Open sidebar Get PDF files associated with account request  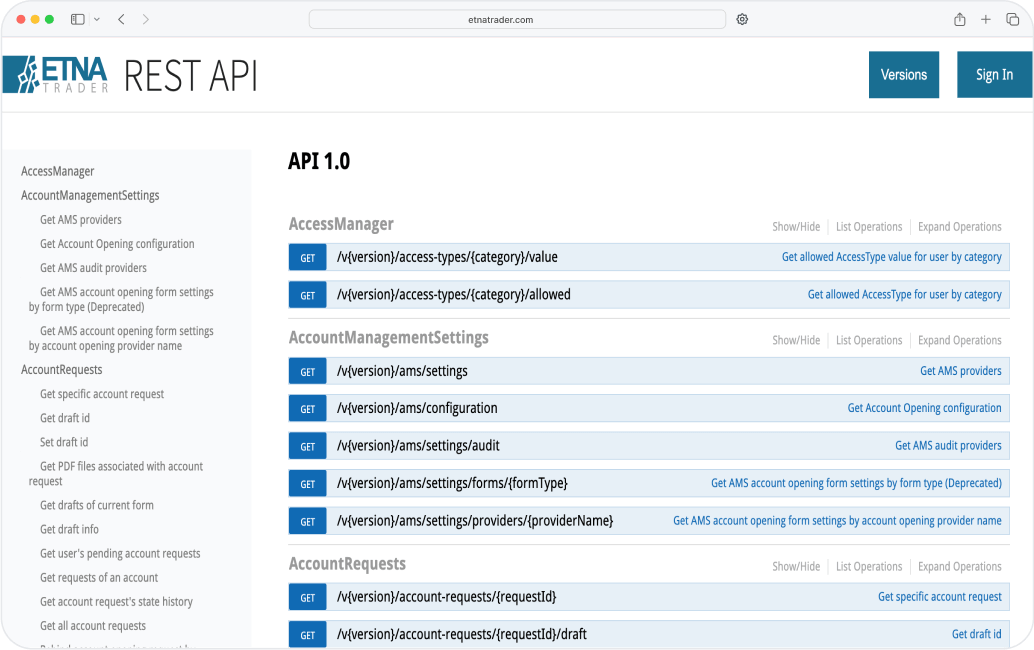pos(115,474)
